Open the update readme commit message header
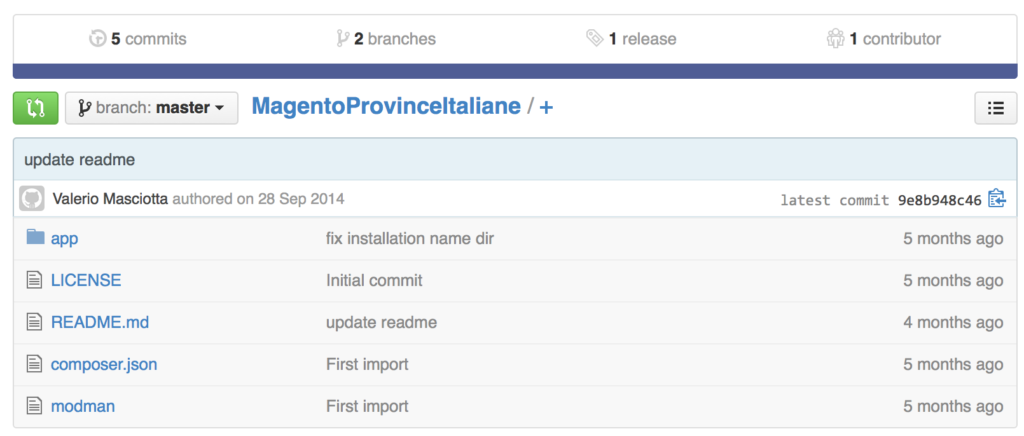Image resolution: width=1024 pixels, height=436 pixels. 80,160
